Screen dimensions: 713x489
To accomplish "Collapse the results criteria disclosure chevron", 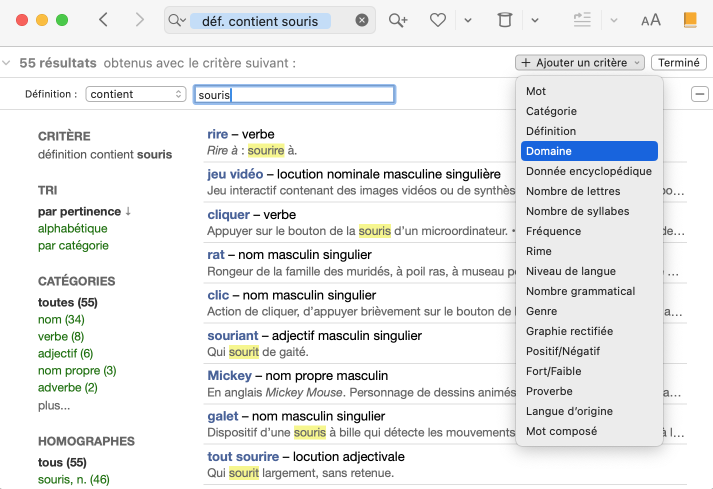I will [x=7, y=63].
